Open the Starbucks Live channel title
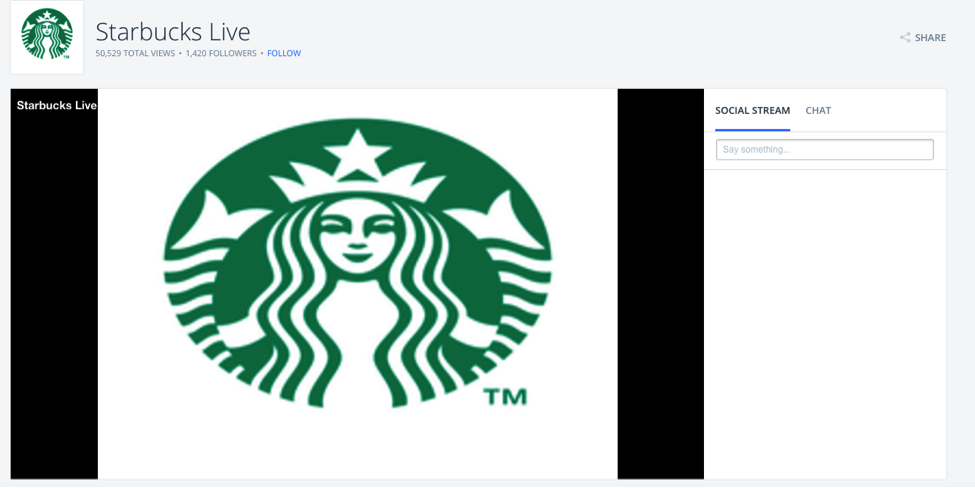Viewport: 975px width, 488px height. tap(173, 32)
